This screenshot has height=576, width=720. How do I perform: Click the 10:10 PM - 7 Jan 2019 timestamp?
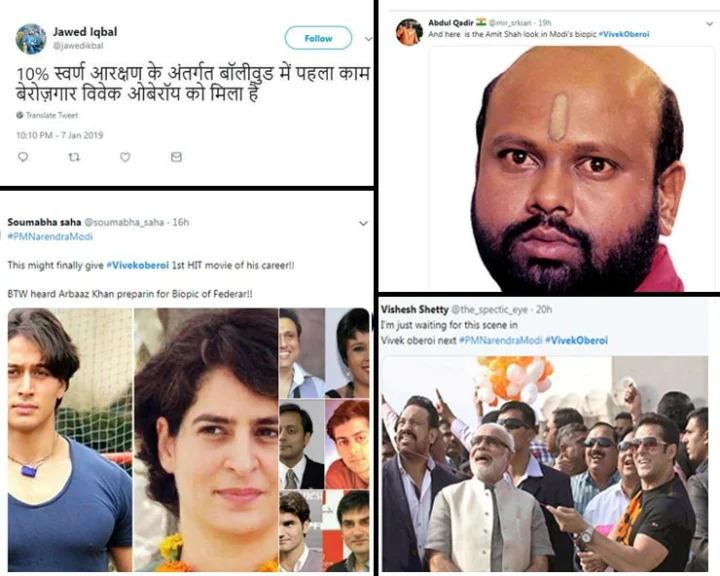click(x=59, y=135)
